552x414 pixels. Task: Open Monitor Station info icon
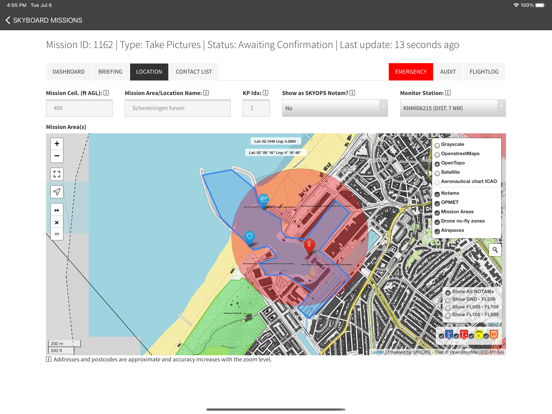[x=448, y=93]
